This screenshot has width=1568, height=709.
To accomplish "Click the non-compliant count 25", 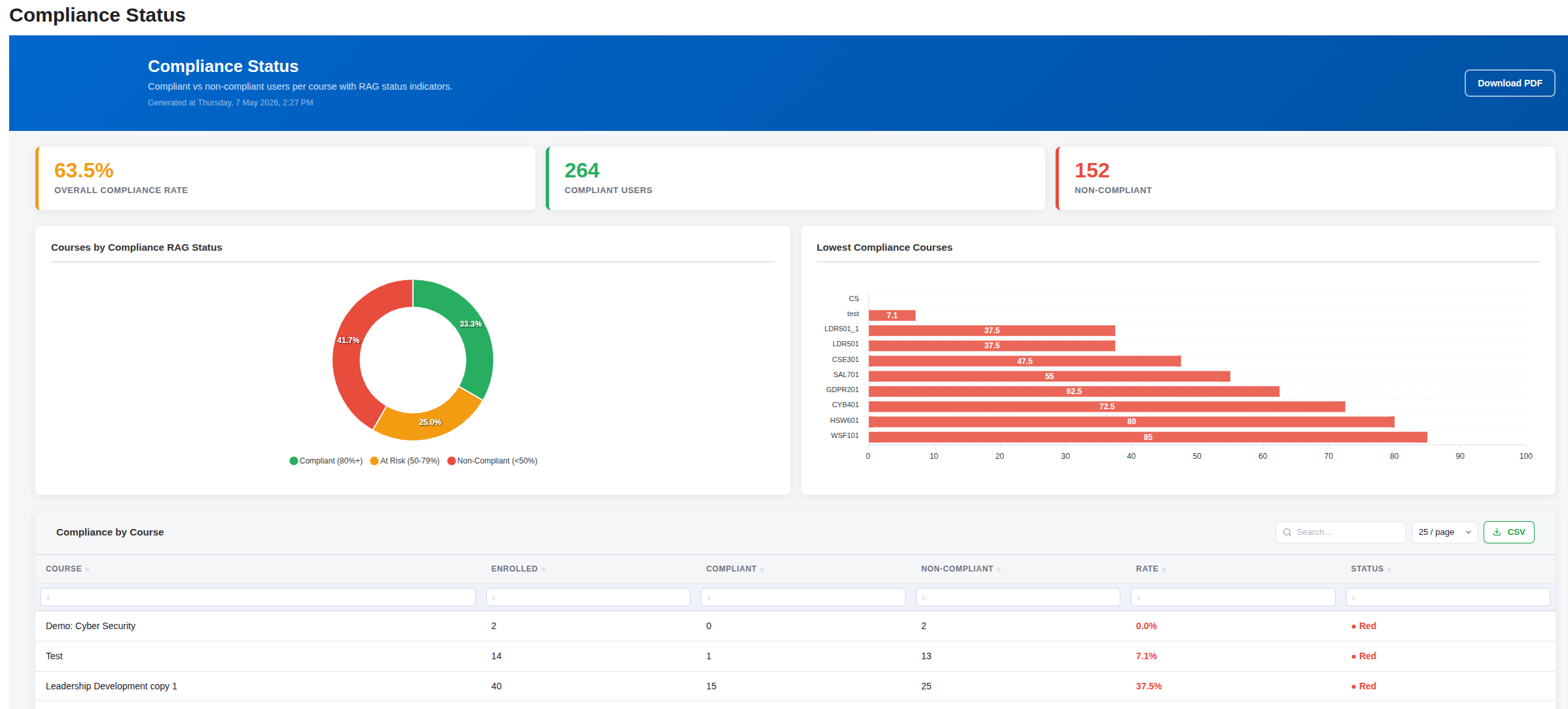I will 926,686.
